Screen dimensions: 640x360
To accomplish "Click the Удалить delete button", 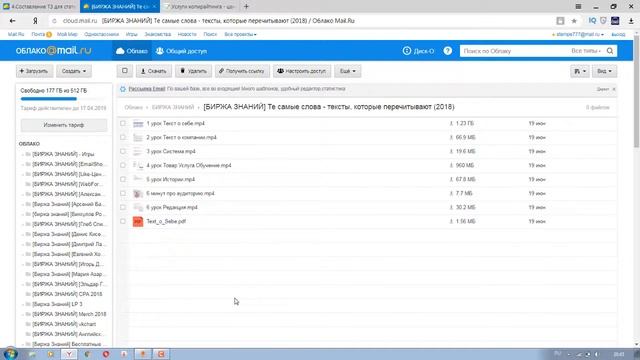I will click(193, 71).
